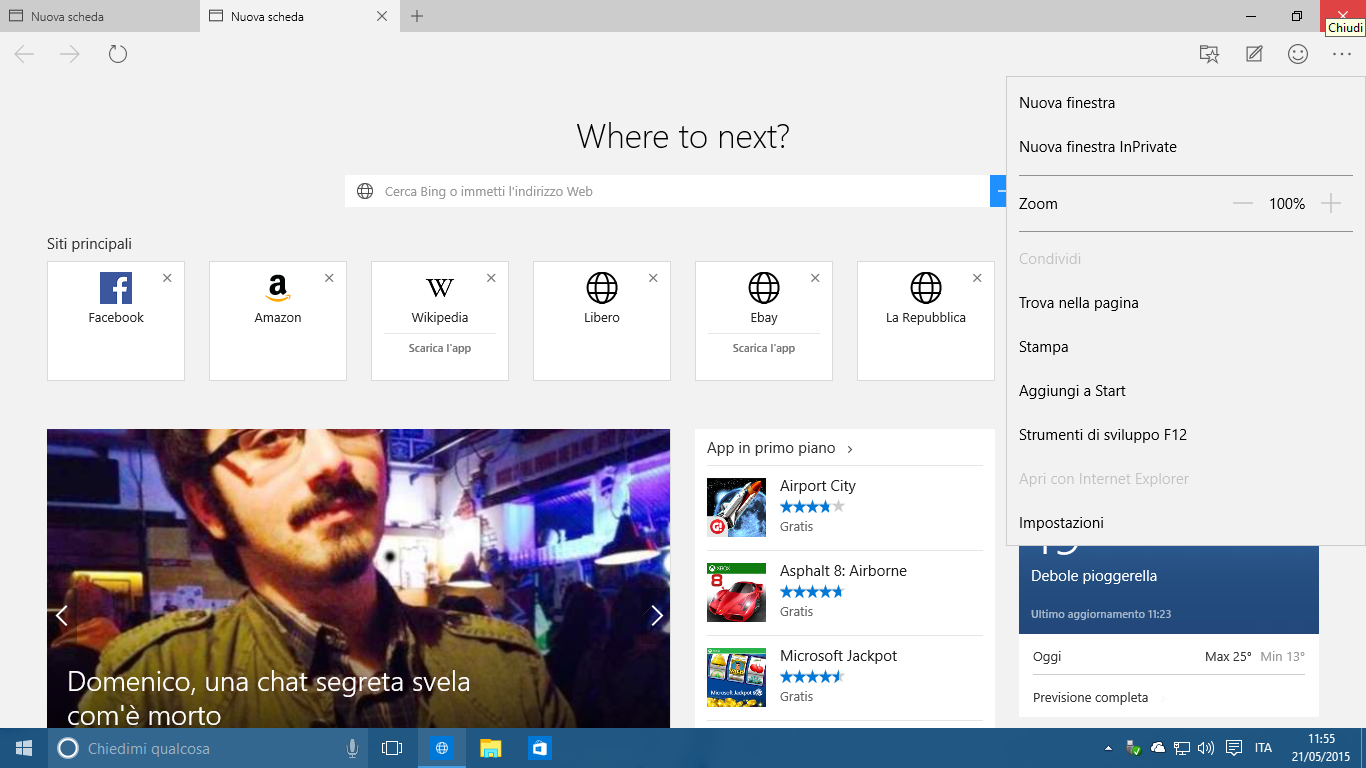Open the Amazon top site tile
Image resolution: width=1366 pixels, height=768 pixels.
tap(278, 320)
